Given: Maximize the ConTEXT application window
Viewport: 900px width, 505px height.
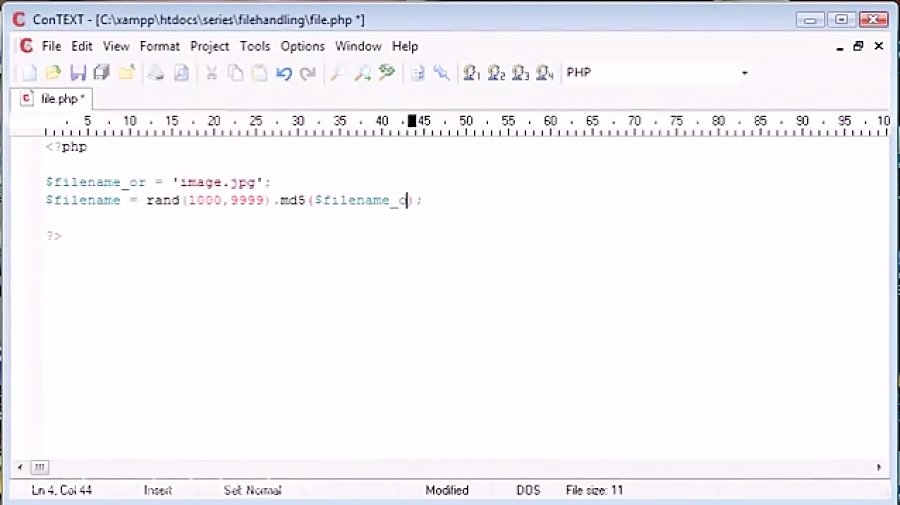Looking at the screenshot, I should tap(841, 20).
